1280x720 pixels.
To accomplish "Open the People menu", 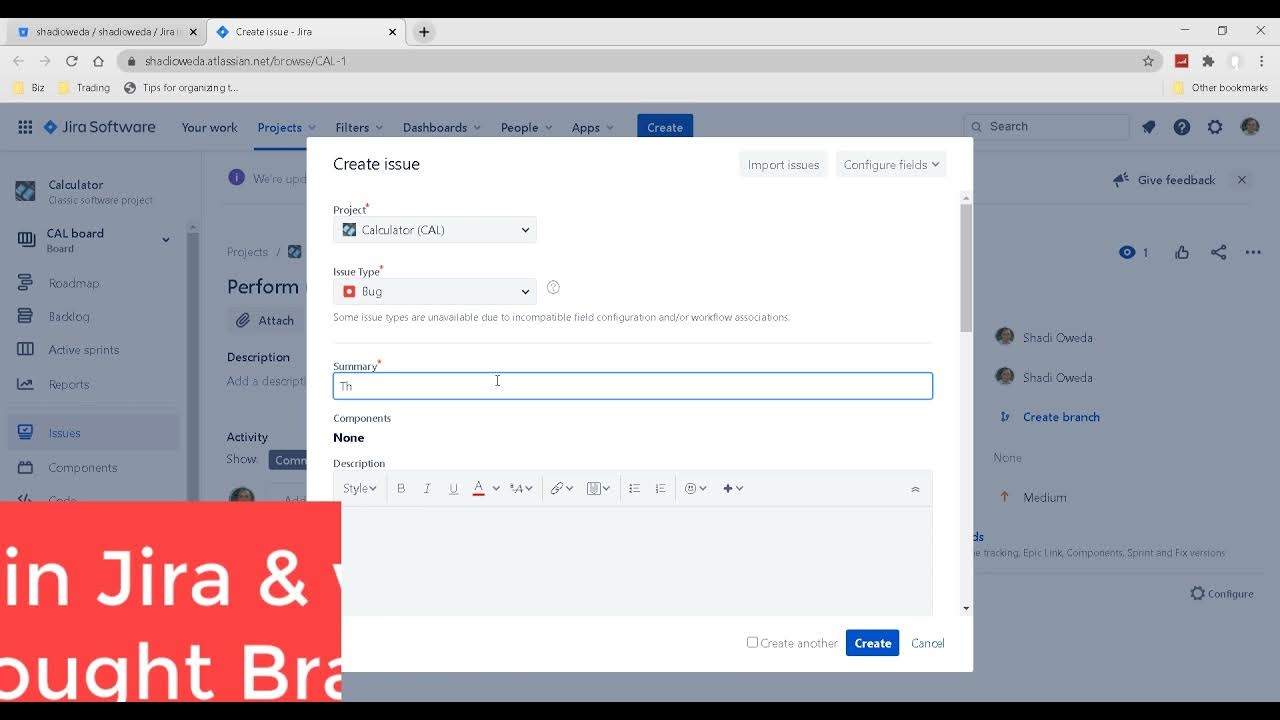I will [x=526, y=127].
